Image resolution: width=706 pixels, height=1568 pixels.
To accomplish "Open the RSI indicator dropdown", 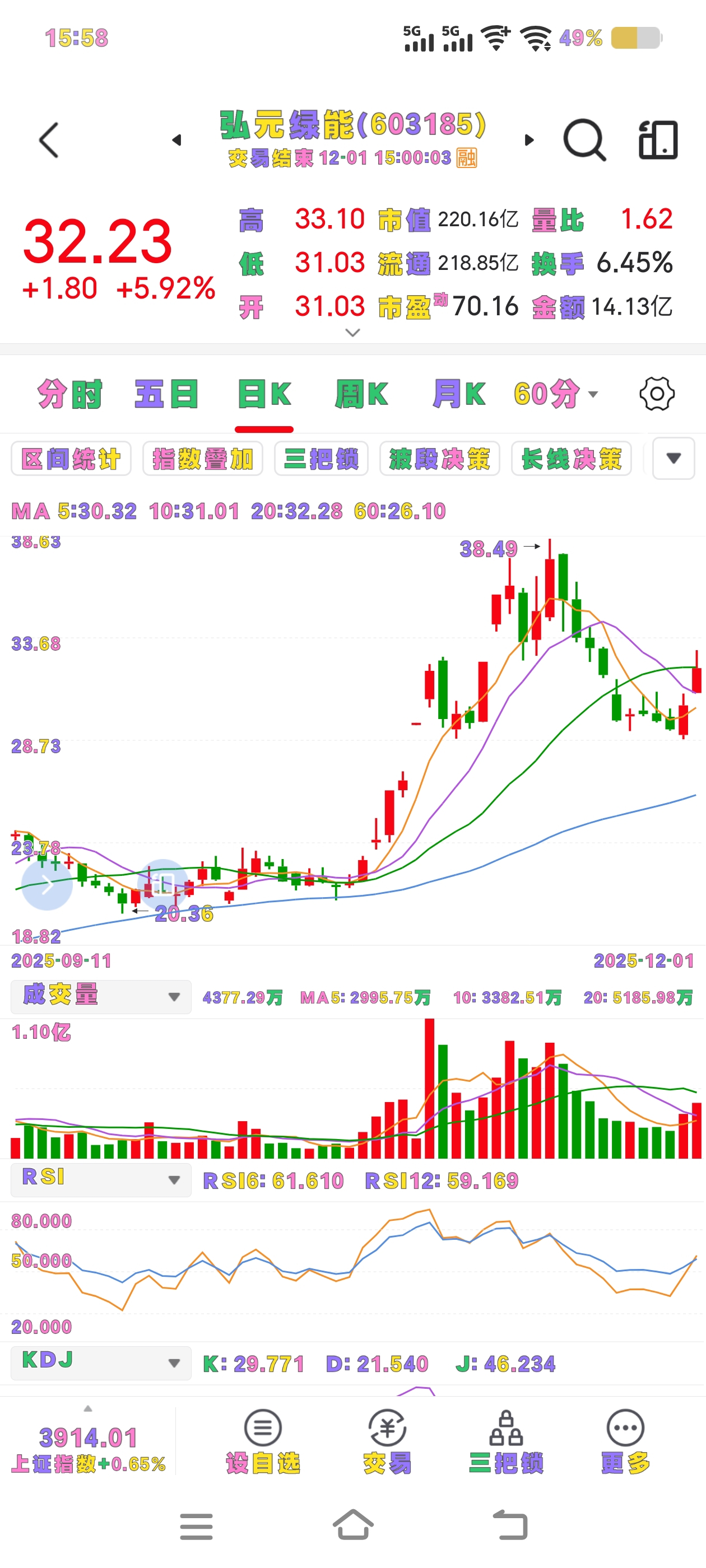I will coord(101,1180).
